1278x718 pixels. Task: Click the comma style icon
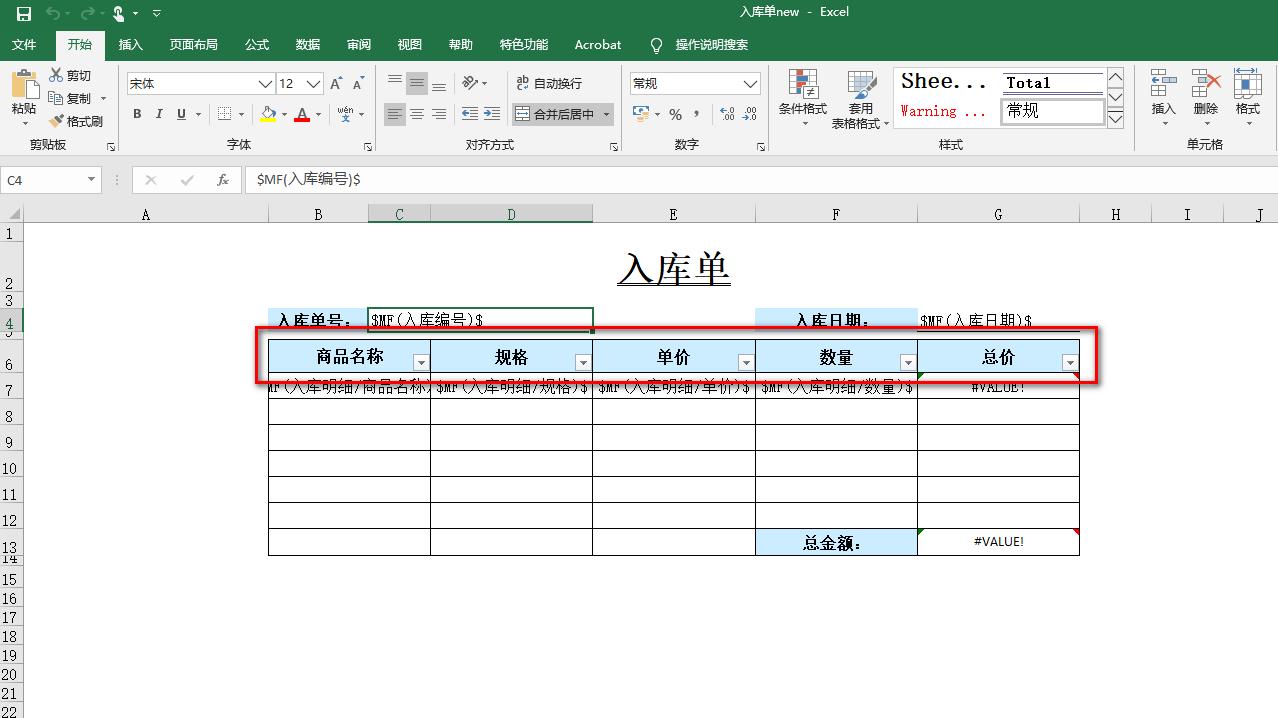click(x=697, y=115)
